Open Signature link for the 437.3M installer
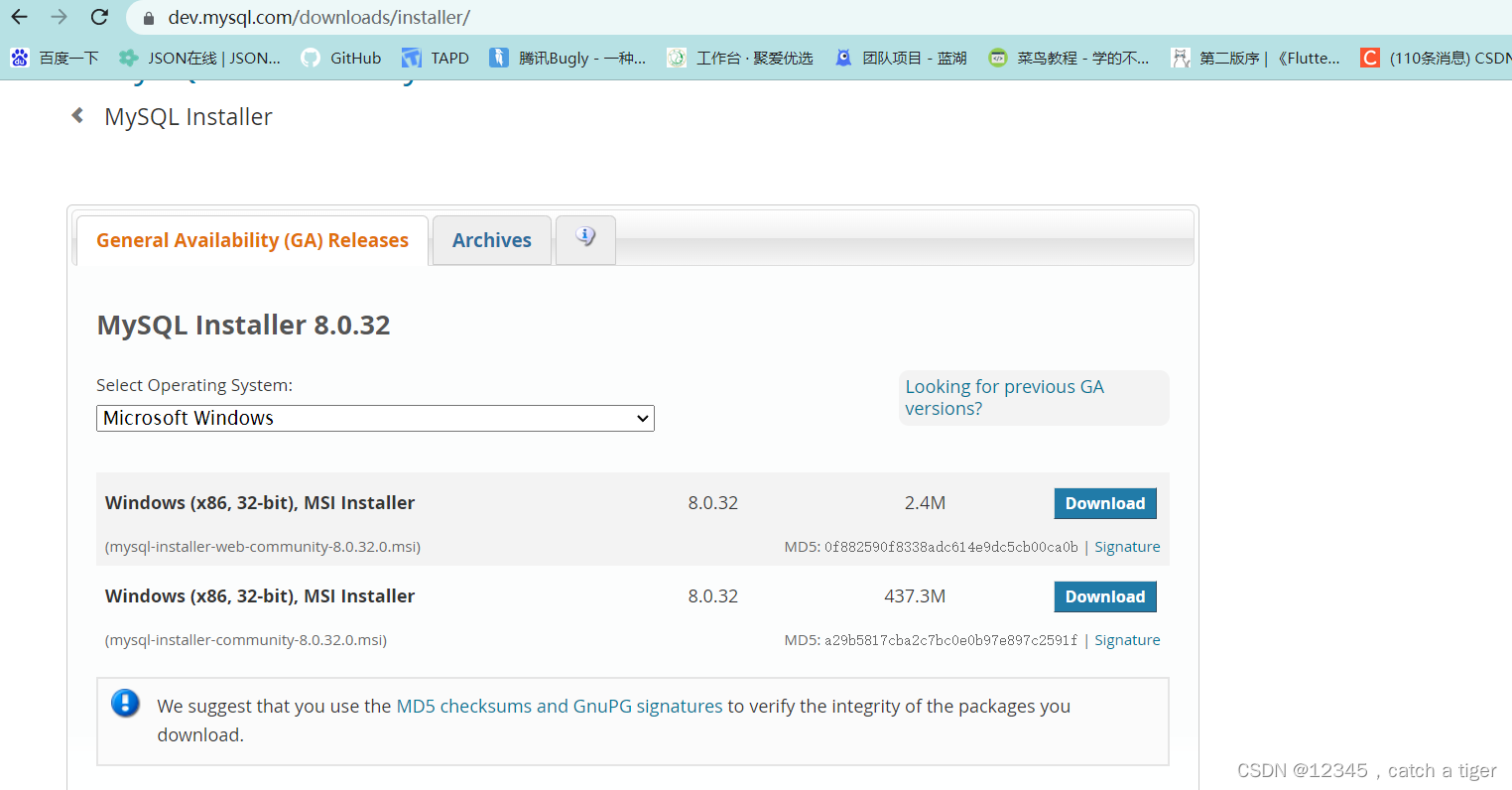The height and width of the screenshot is (790, 1512). [x=1127, y=639]
